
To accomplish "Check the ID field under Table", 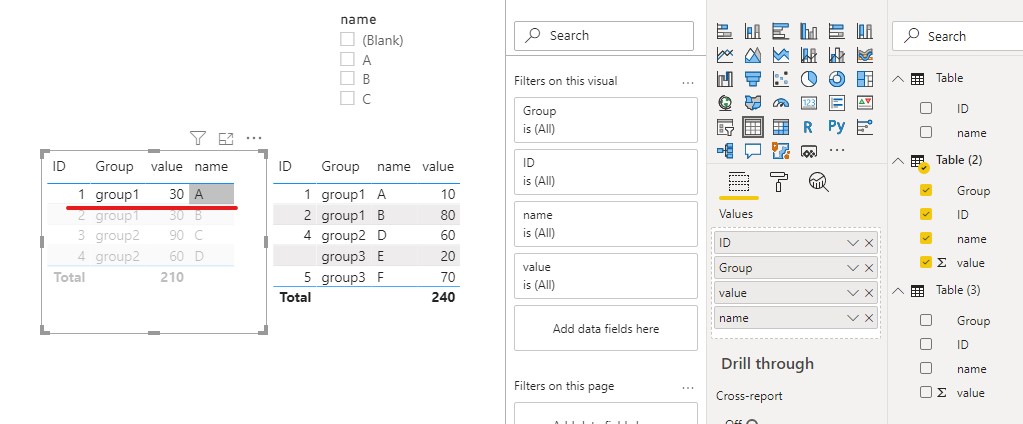I will coord(926,108).
